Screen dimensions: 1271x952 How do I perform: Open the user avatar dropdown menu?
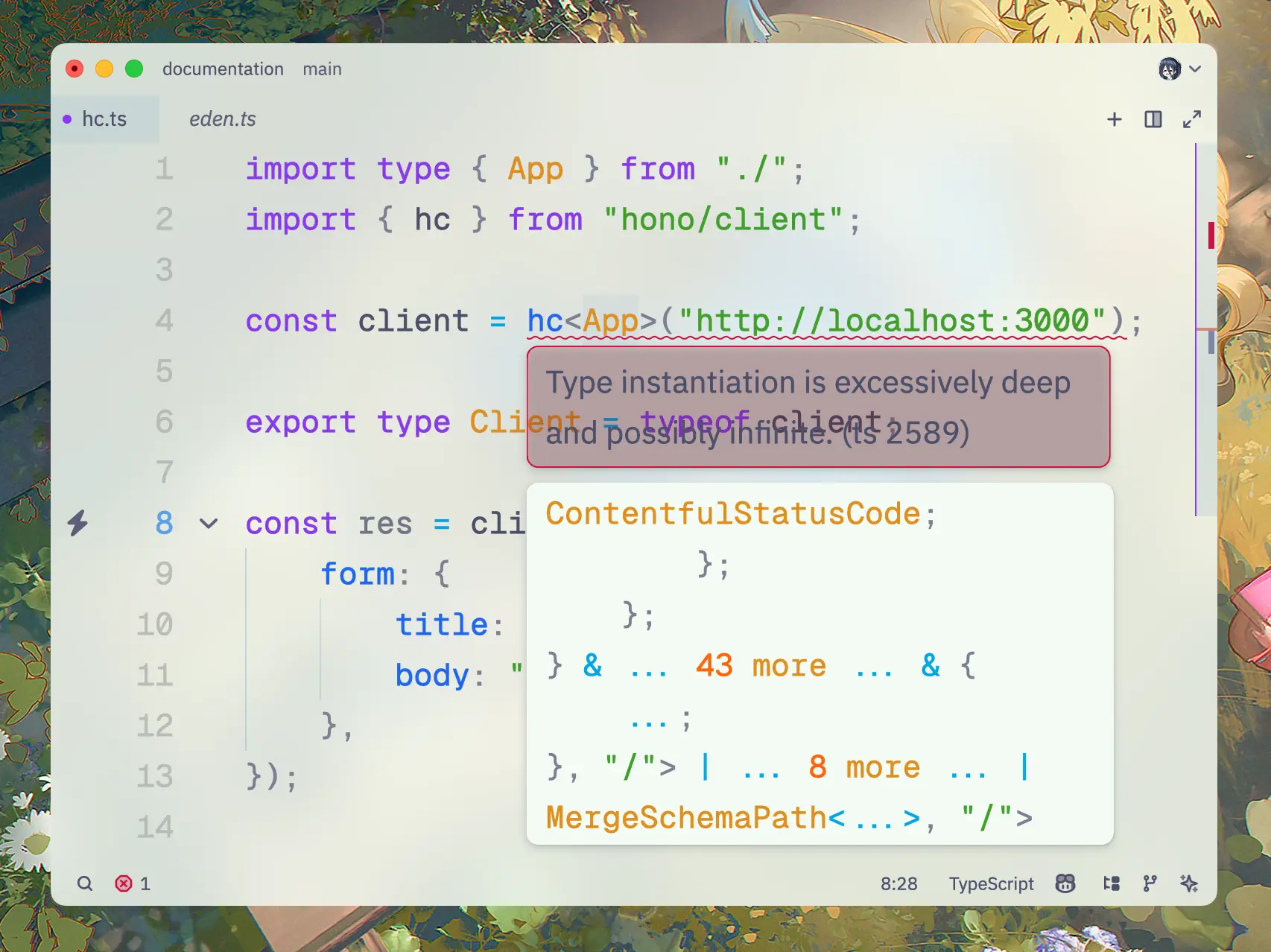[1179, 69]
